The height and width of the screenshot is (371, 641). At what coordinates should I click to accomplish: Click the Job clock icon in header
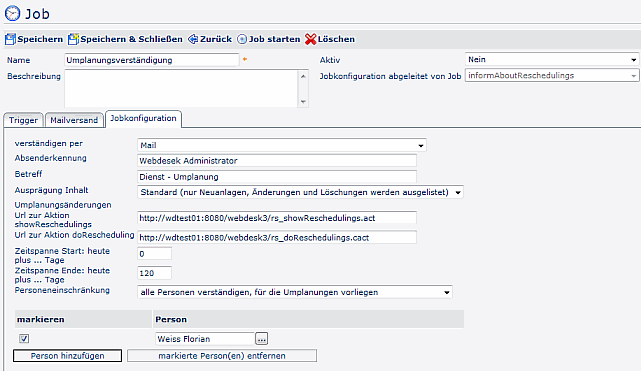click(x=12, y=13)
